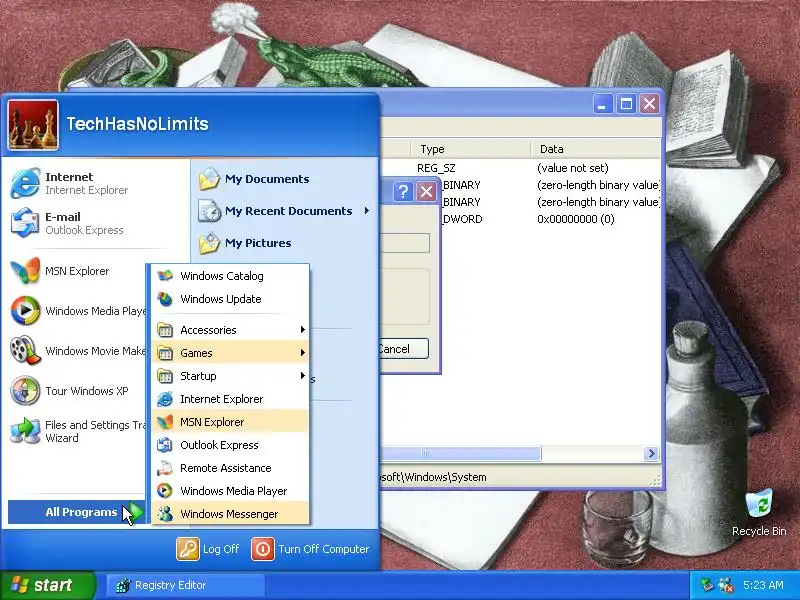
Task: Open Windows Media Player in the All Programs submenu
Action: point(231,491)
